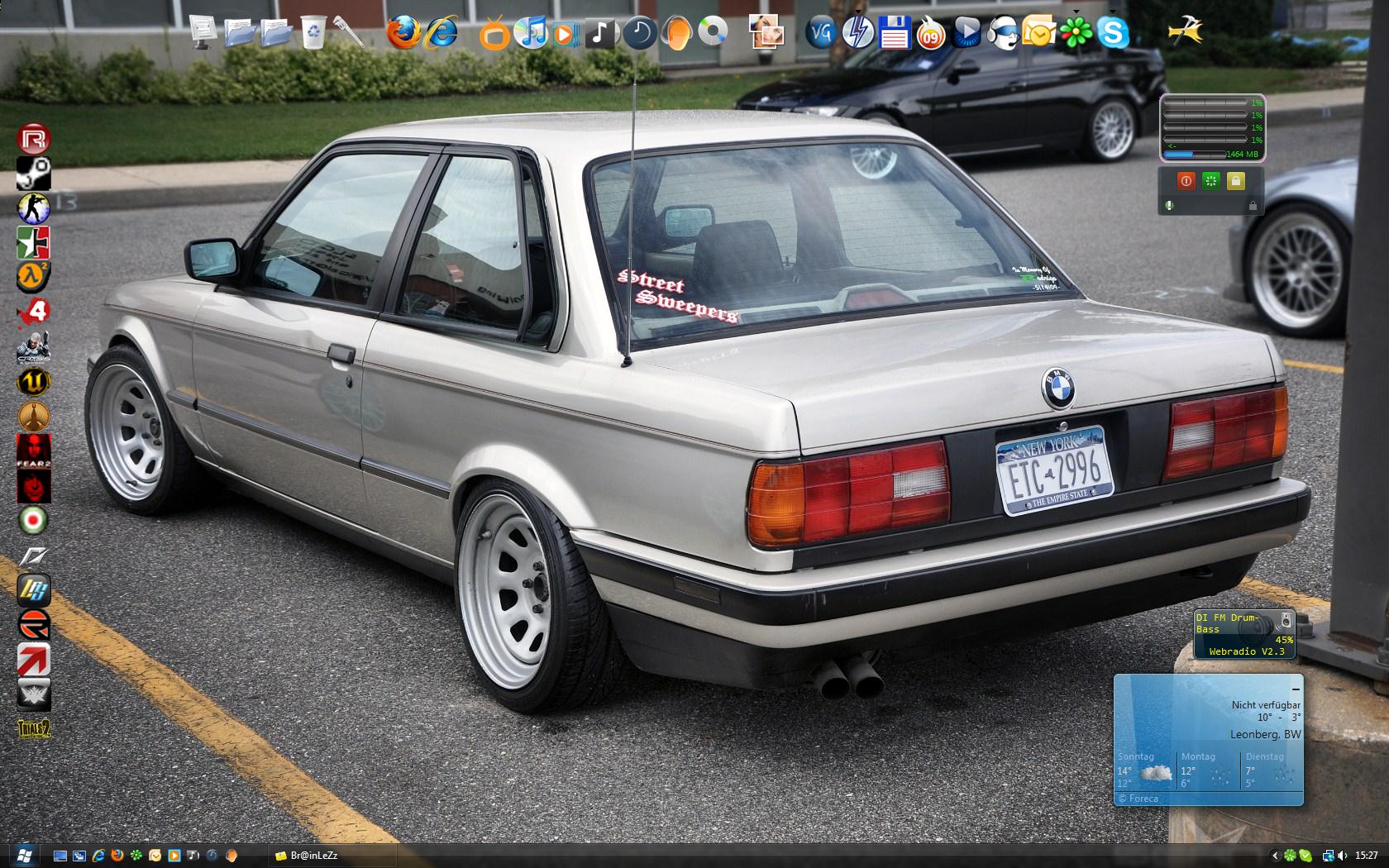The height and width of the screenshot is (868, 1389).
Task: Launch Crysis from the left sidebar
Action: click(x=34, y=347)
